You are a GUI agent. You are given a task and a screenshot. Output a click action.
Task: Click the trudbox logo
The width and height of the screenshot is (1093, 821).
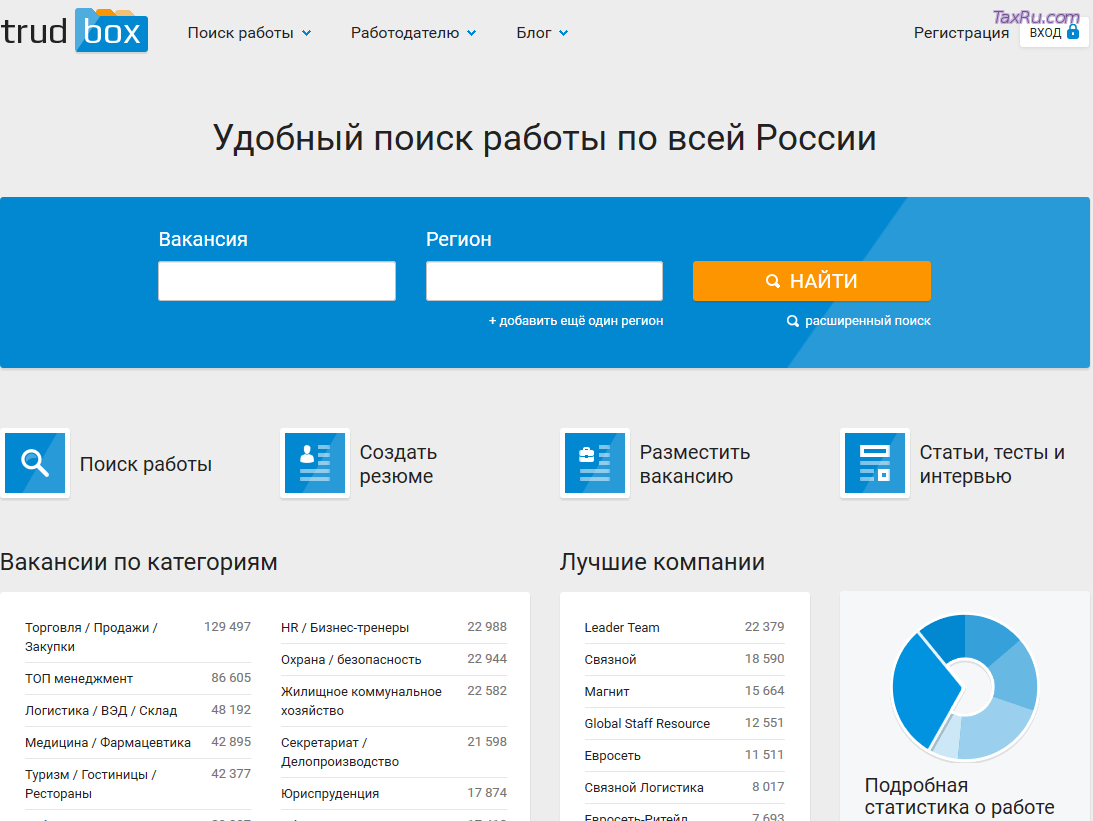(x=75, y=31)
